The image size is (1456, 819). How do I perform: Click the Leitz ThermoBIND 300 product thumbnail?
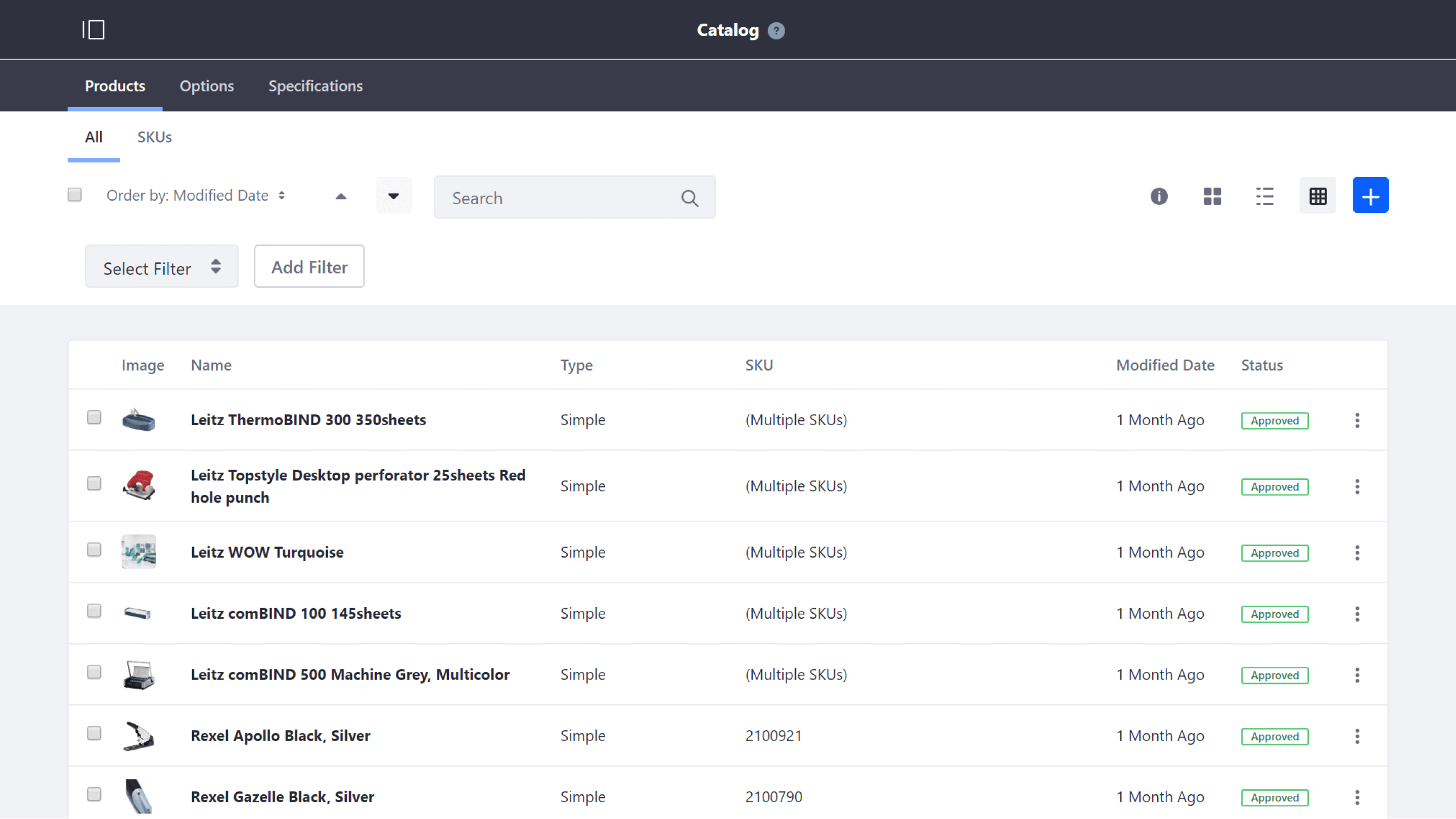139,420
